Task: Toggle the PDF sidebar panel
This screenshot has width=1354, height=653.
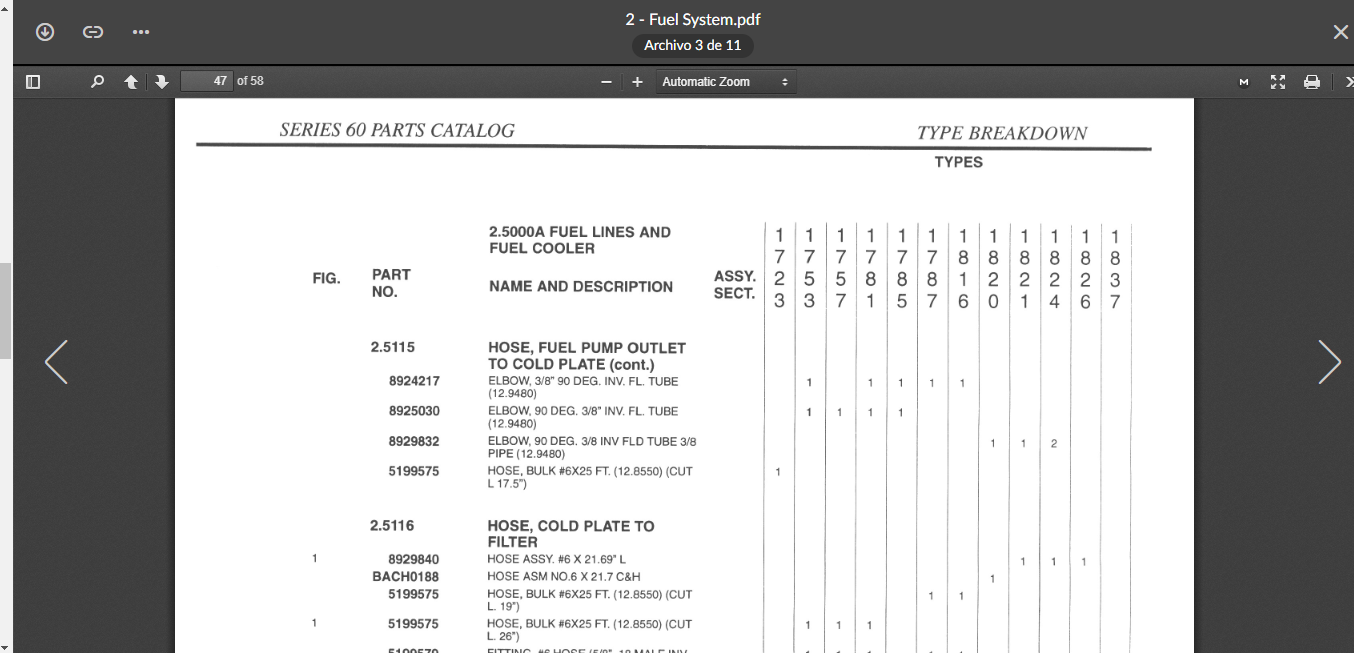Action: coord(33,82)
